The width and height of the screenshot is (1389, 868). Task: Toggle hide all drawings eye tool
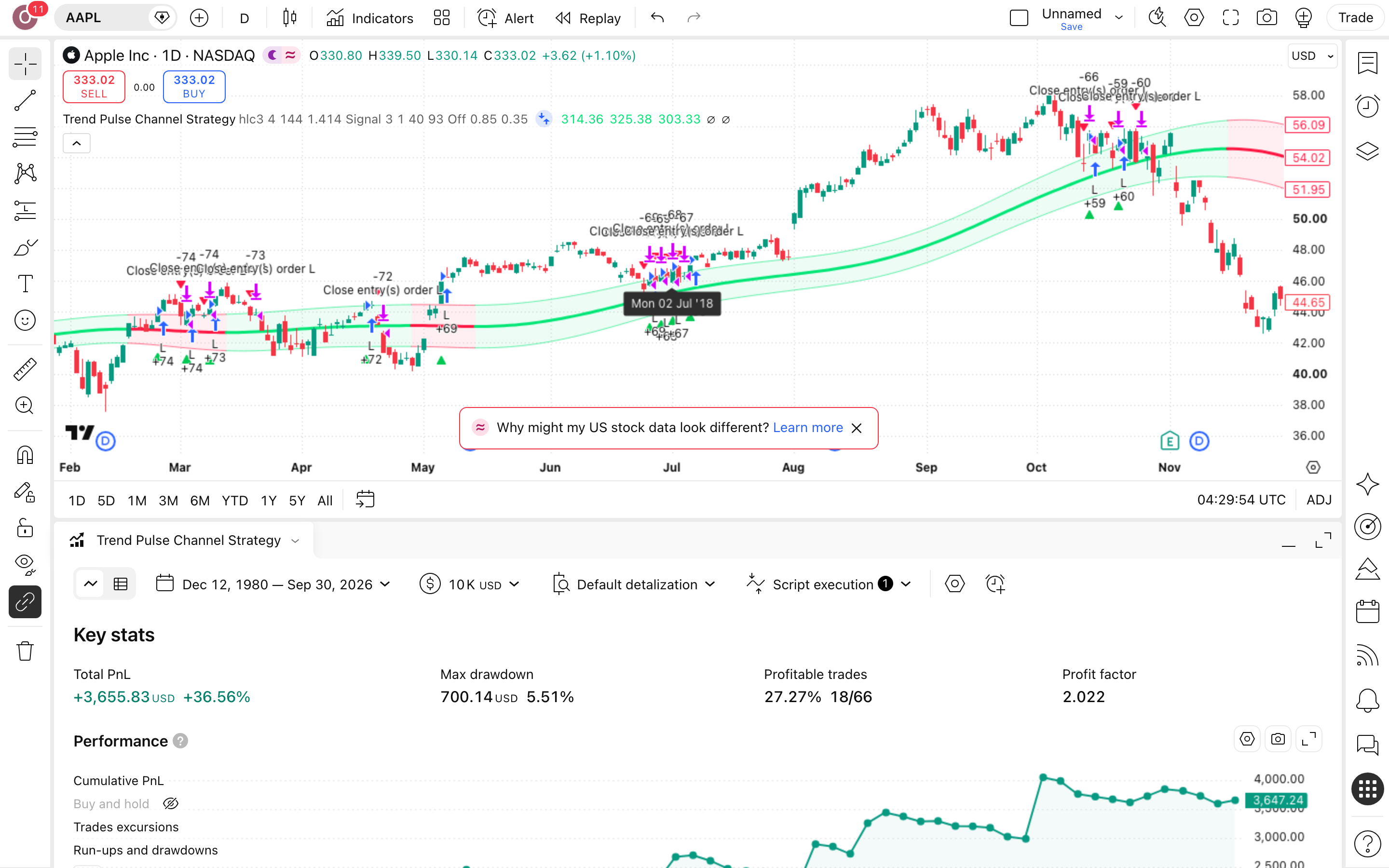(x=25, y=565)
